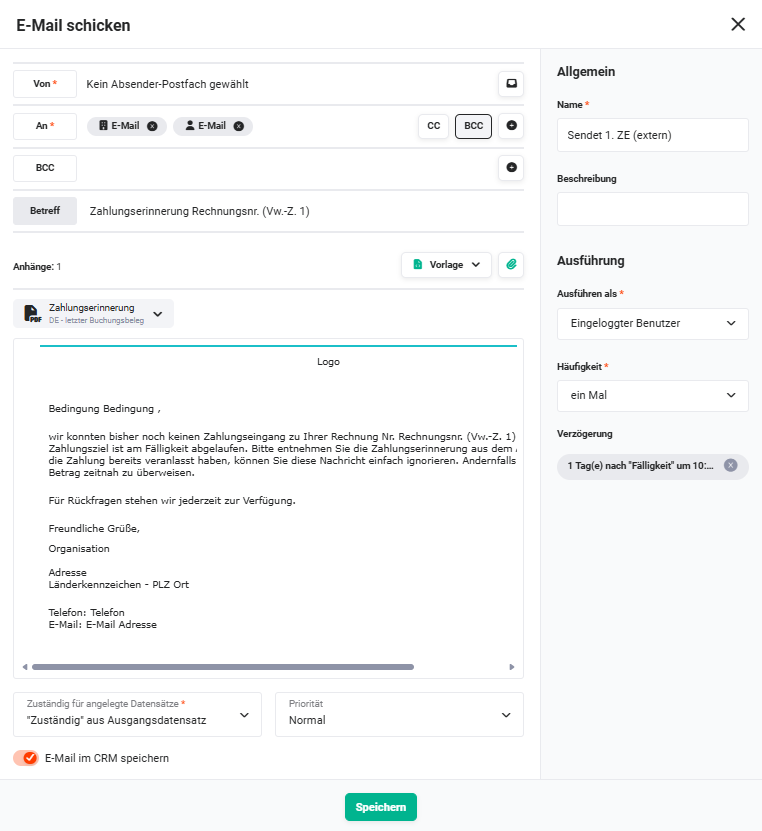Click 'Für Rückfragen stehen wir jederzeit' line
The width and height of the screenshot is (762, 831).
click(172, 500)
